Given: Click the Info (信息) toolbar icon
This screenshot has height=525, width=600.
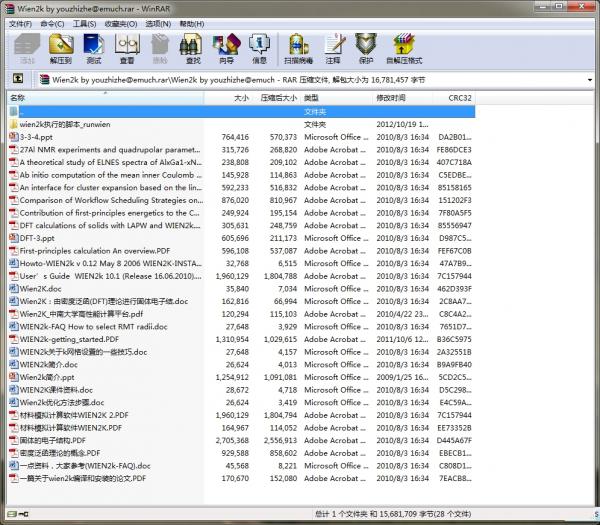Looking at the screenshot, I should (x=259, y=48).
